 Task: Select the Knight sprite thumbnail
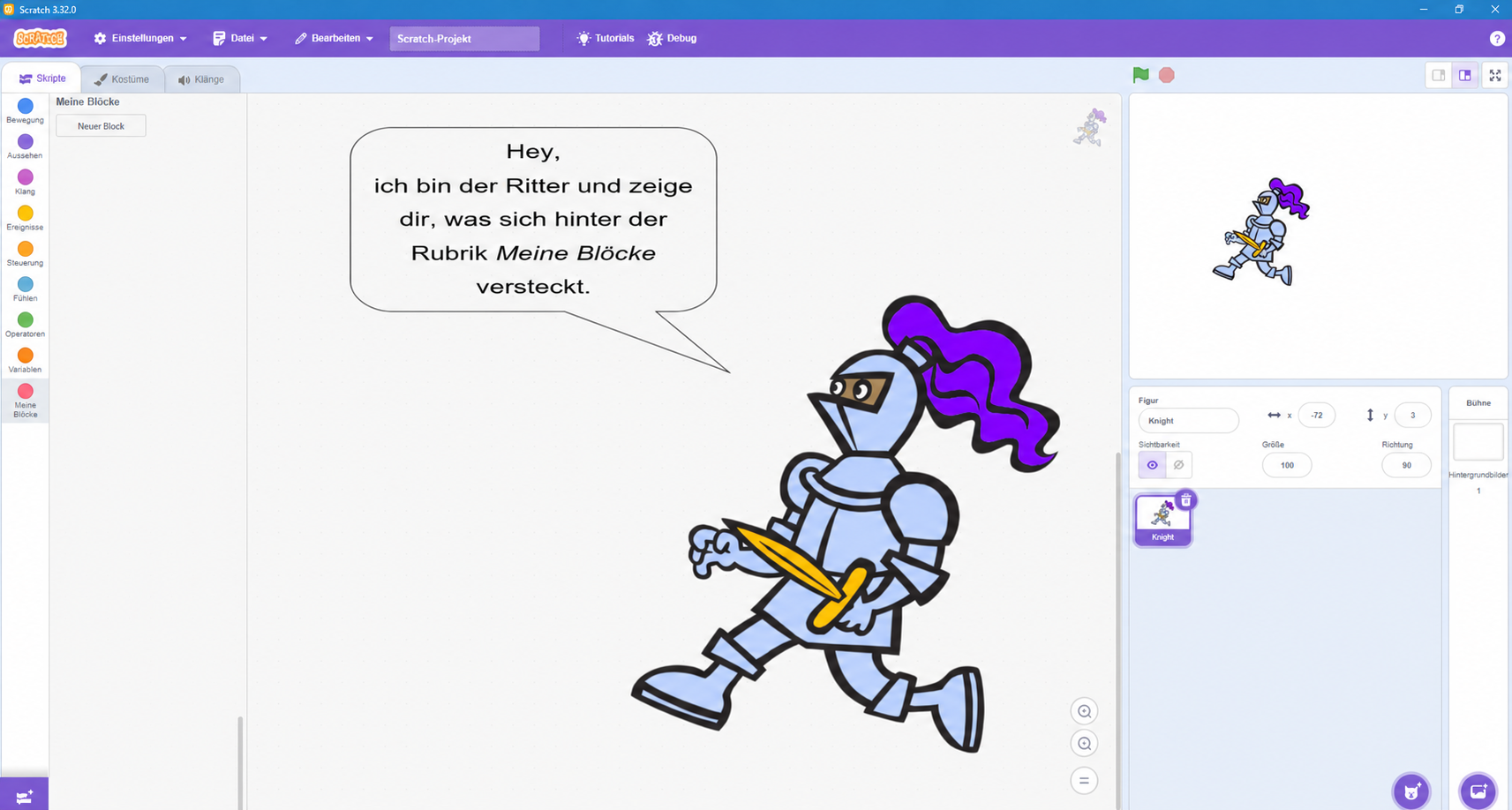(1162, 520)
